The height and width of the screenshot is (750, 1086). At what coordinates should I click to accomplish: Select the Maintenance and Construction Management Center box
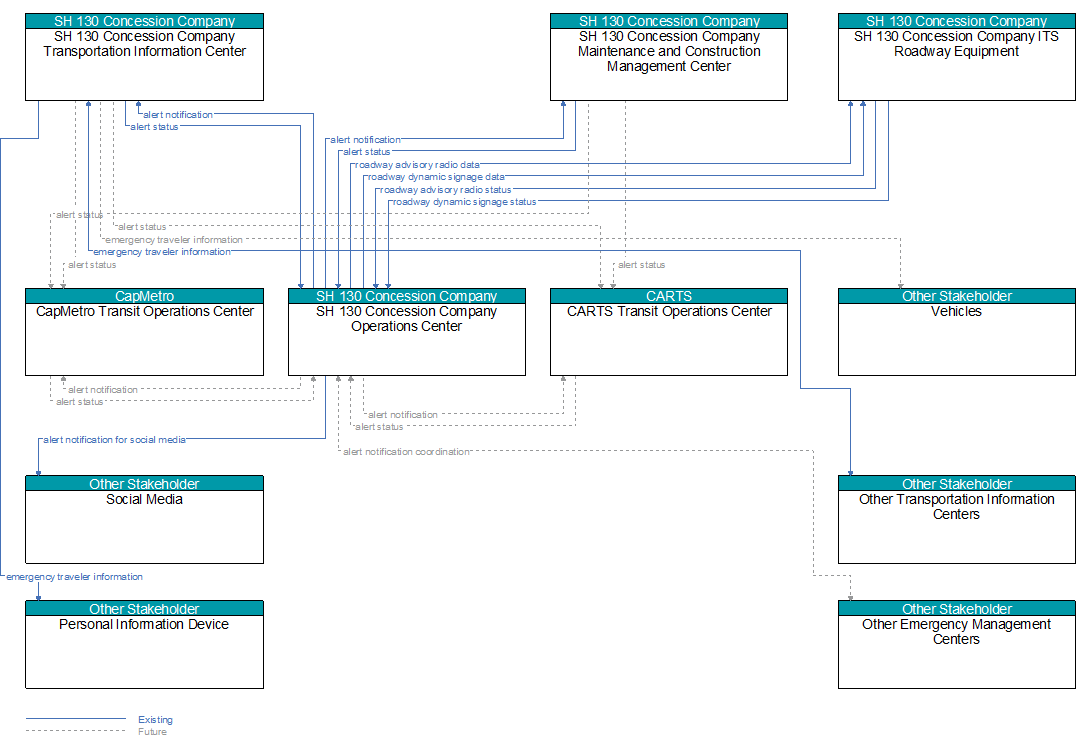coord(668,57)
